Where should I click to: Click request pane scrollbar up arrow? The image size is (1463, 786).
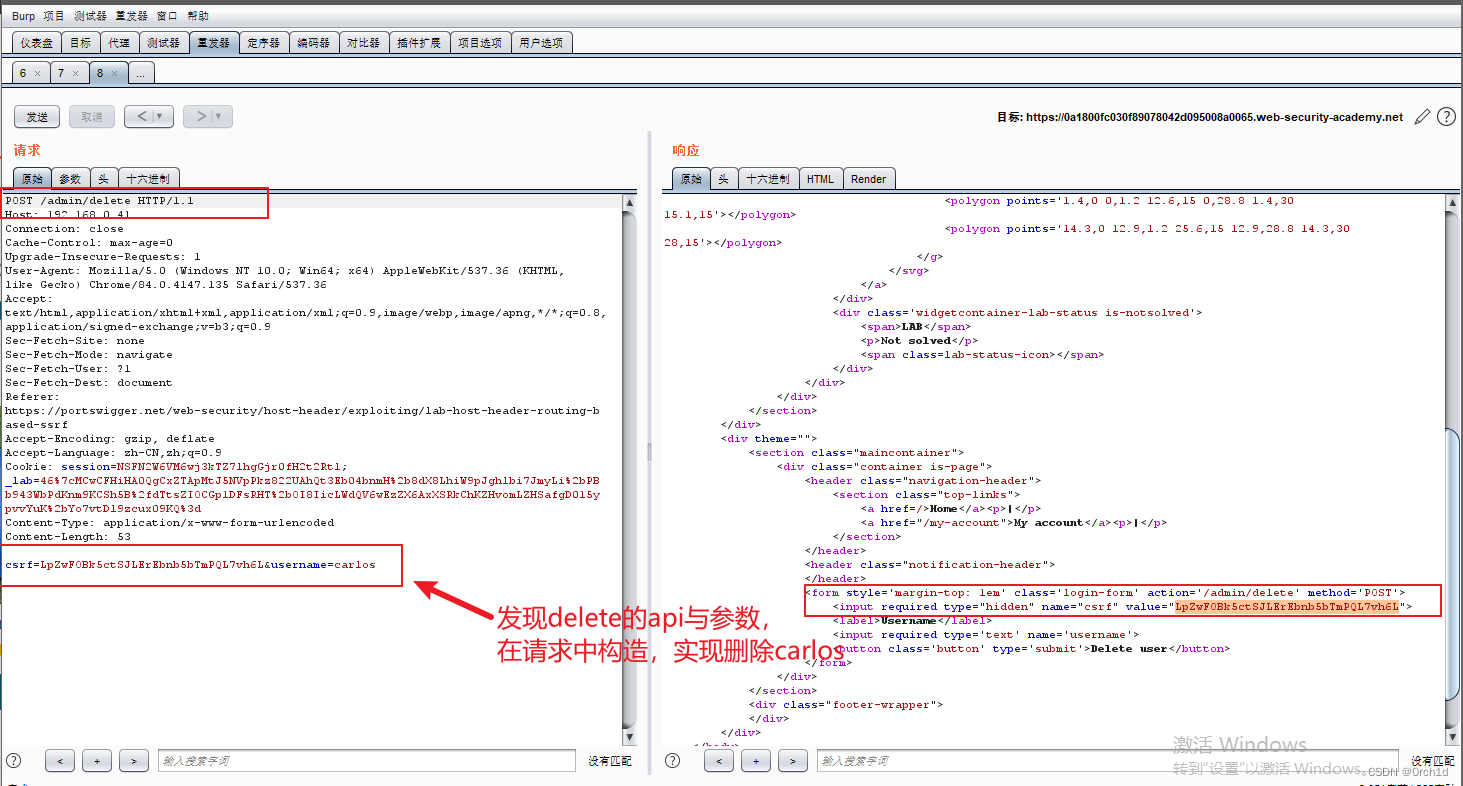(629, 203)
